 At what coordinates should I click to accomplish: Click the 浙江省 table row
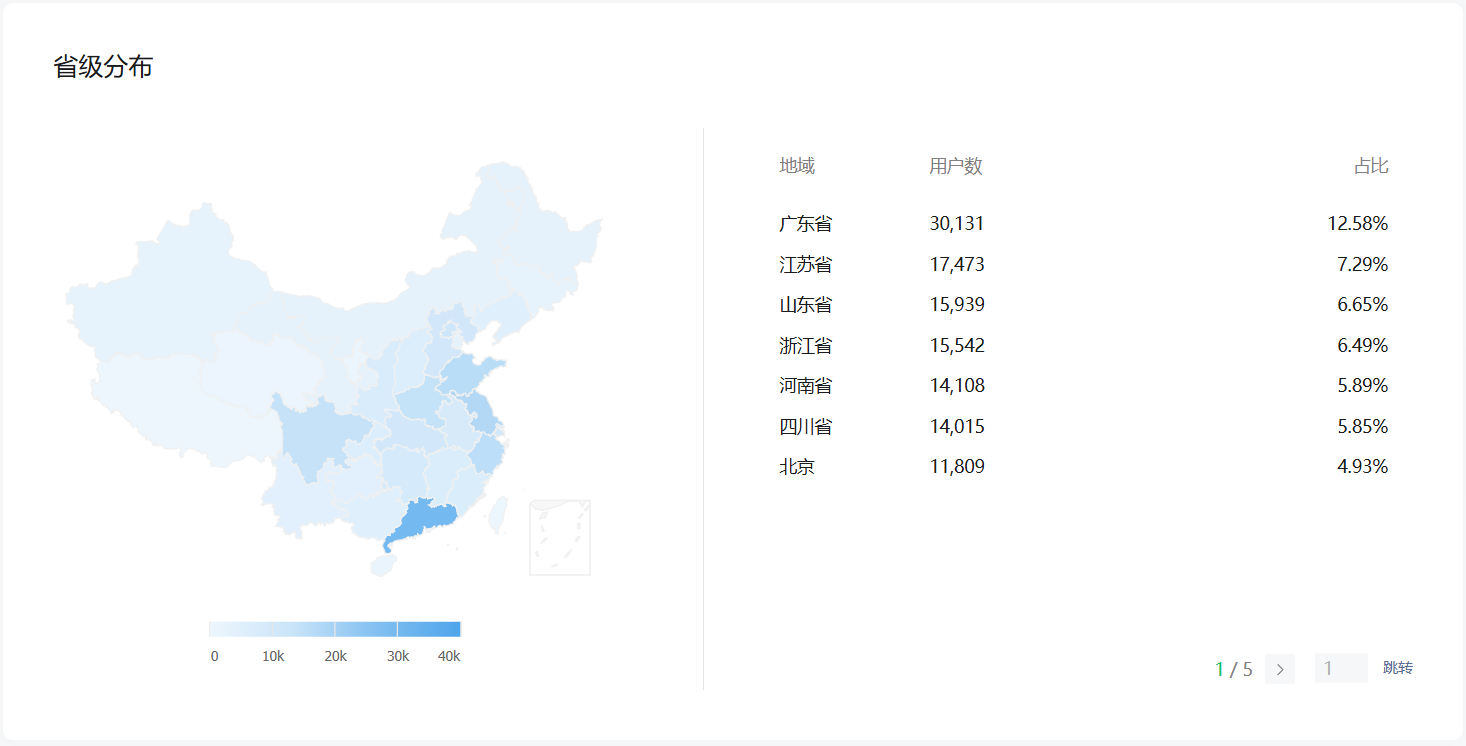click(x=1084, y=346)
